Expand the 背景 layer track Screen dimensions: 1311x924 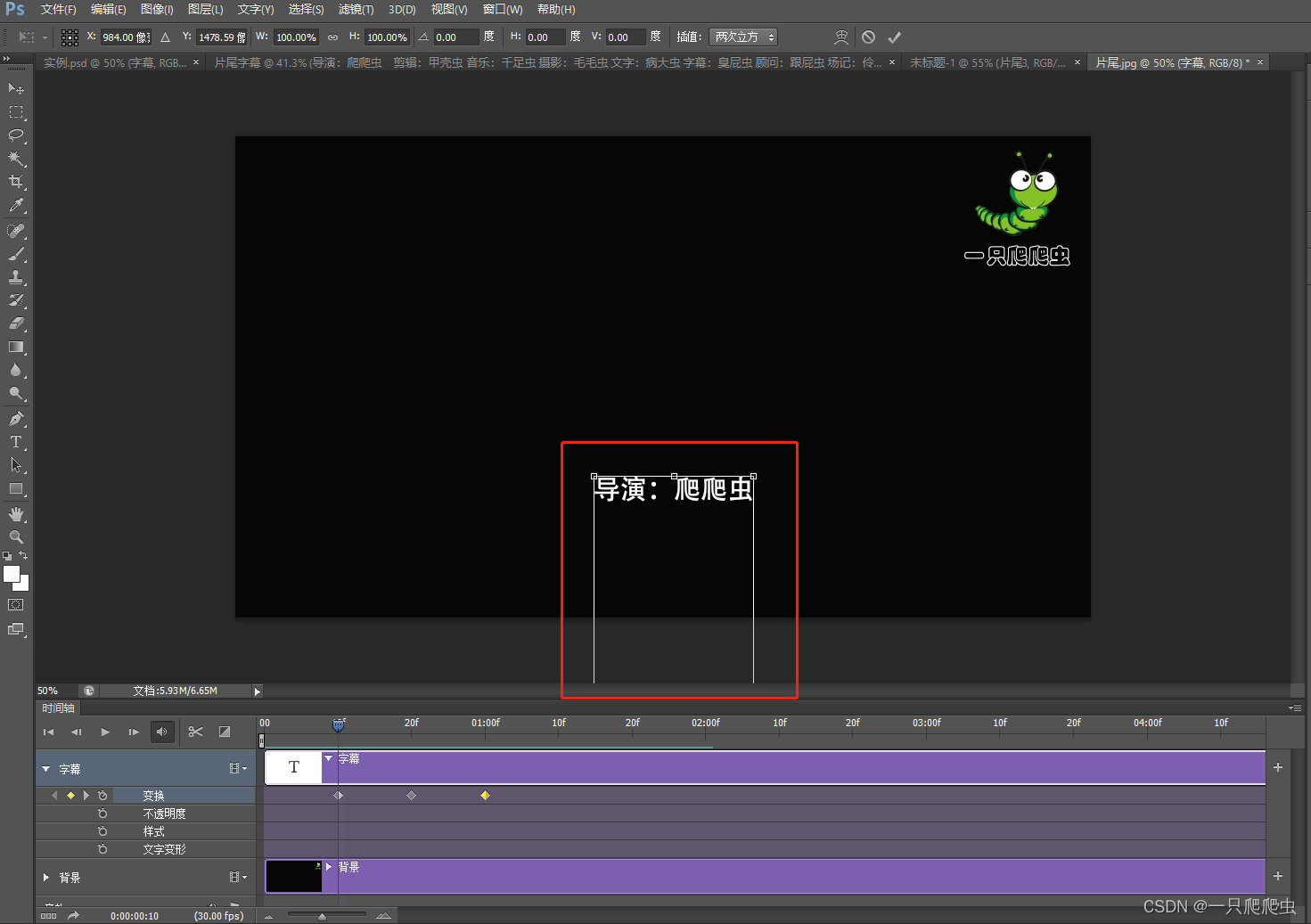click(x=46, y=878)
